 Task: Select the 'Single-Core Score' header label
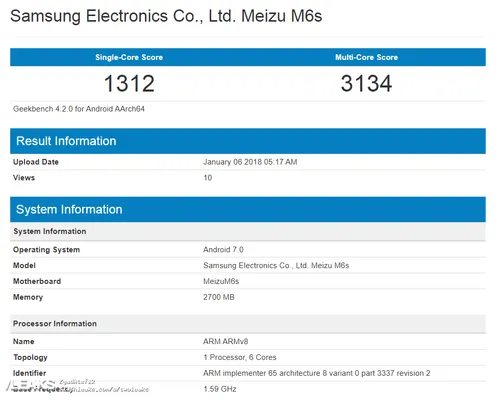coord(129,57)
